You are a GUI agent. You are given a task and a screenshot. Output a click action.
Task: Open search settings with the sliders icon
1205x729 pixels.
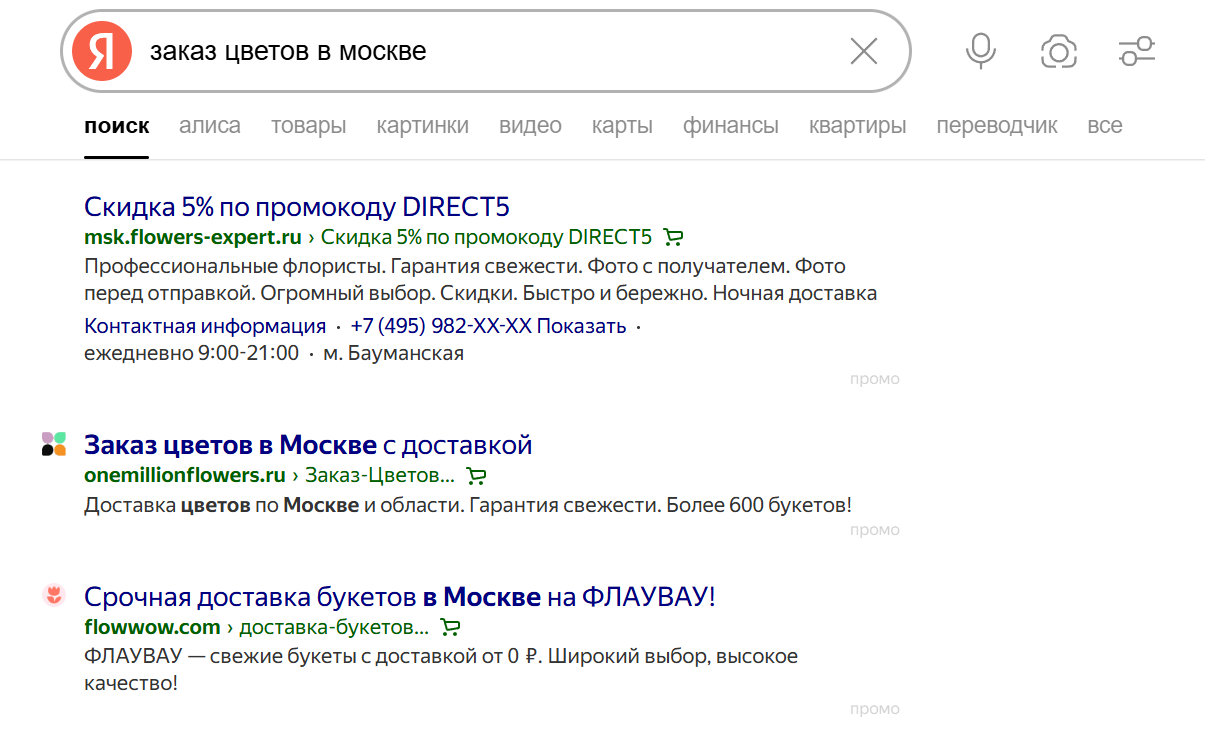tap(1136, 51)
